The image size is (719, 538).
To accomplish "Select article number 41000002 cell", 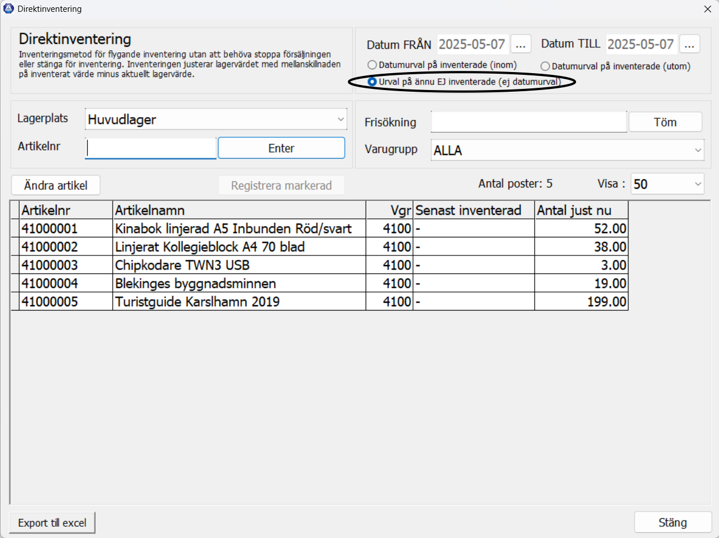I will click(x=66, y=247).
